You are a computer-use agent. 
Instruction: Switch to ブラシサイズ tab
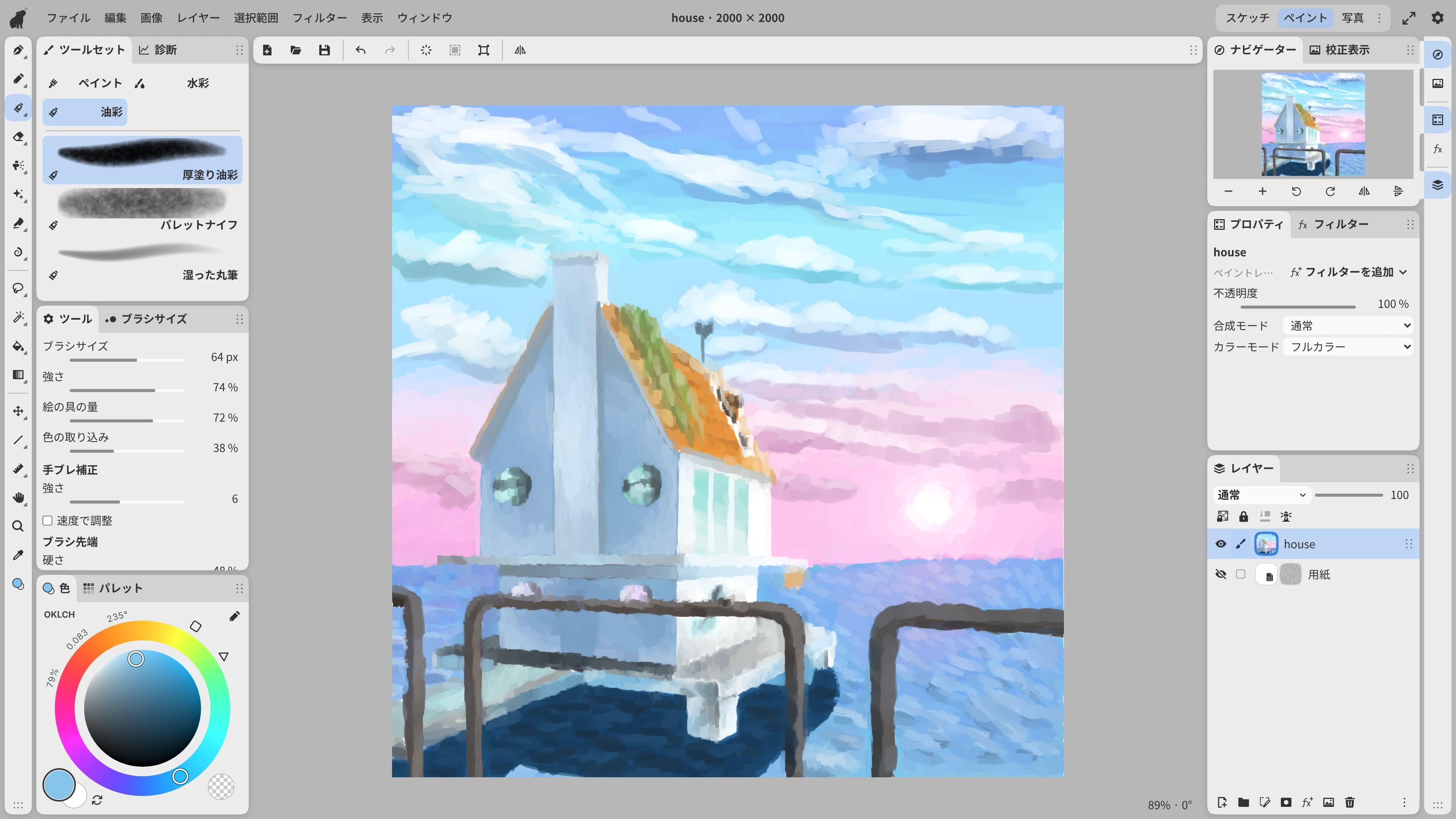[146, 319]
